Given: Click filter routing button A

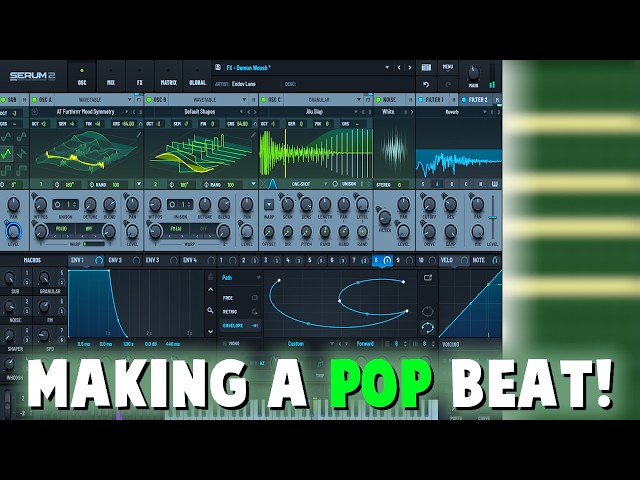Looking at the screenshot, I should click(x=437, y=184).
